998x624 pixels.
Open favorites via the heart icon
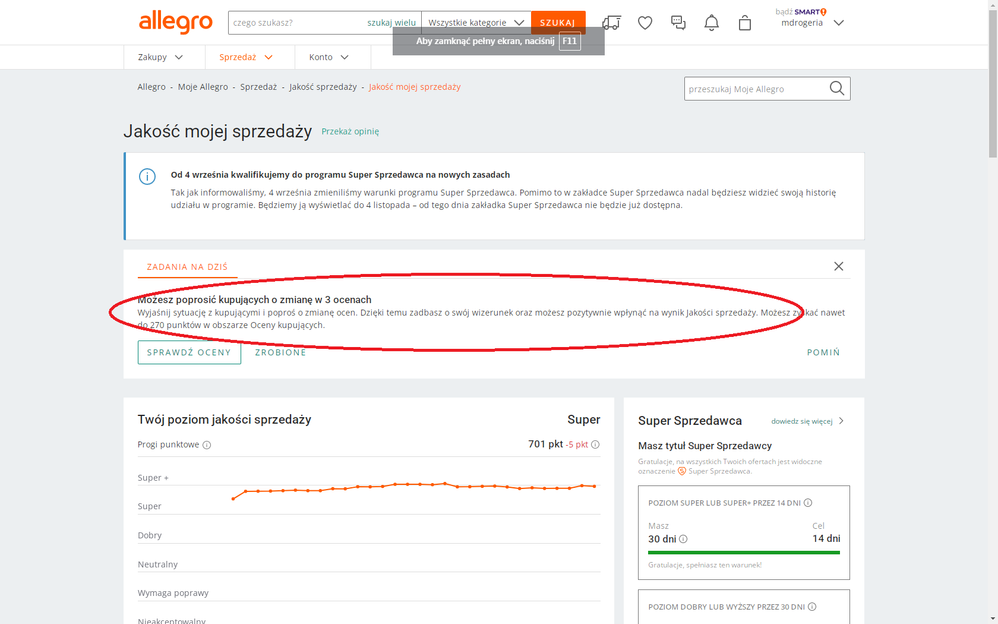click(x=645, y=23)
